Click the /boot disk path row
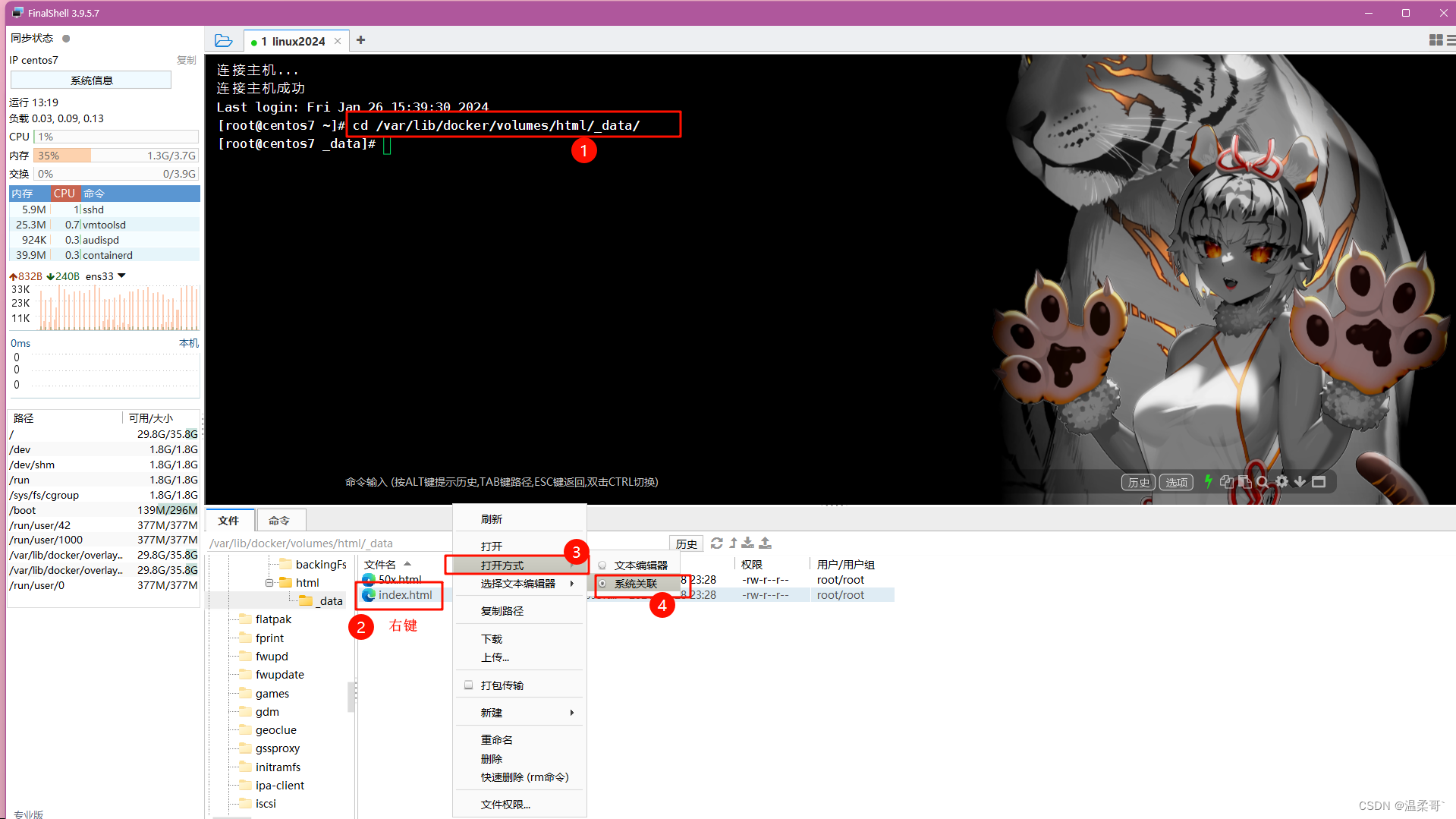This screenshot has width=1456, height=819. (104, 510)
